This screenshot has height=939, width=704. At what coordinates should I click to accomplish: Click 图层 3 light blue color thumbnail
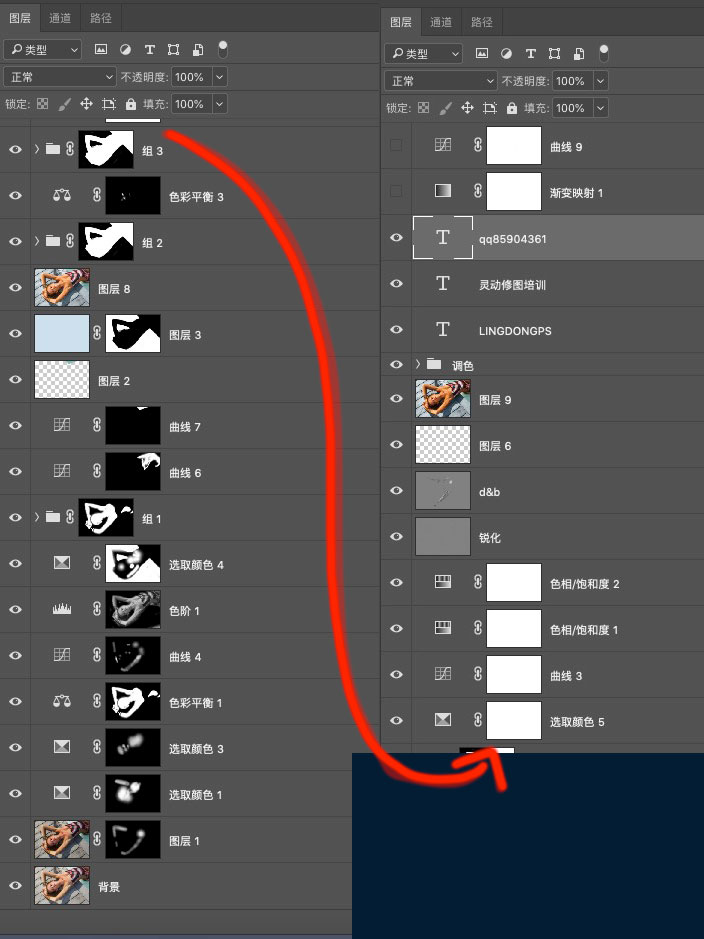[62, 334]
